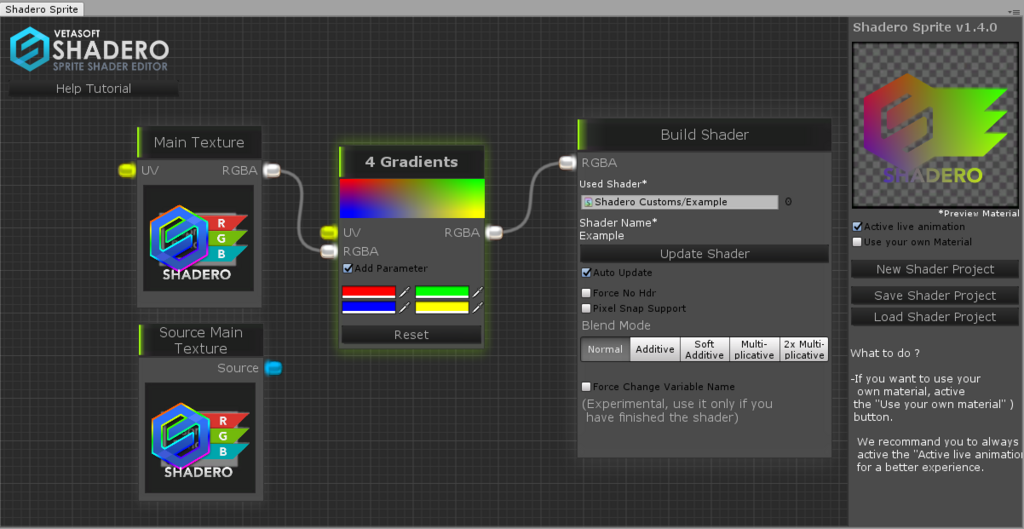Toggle the Add Parameter checkbox

pyautogui.click(x=347, y=268)
